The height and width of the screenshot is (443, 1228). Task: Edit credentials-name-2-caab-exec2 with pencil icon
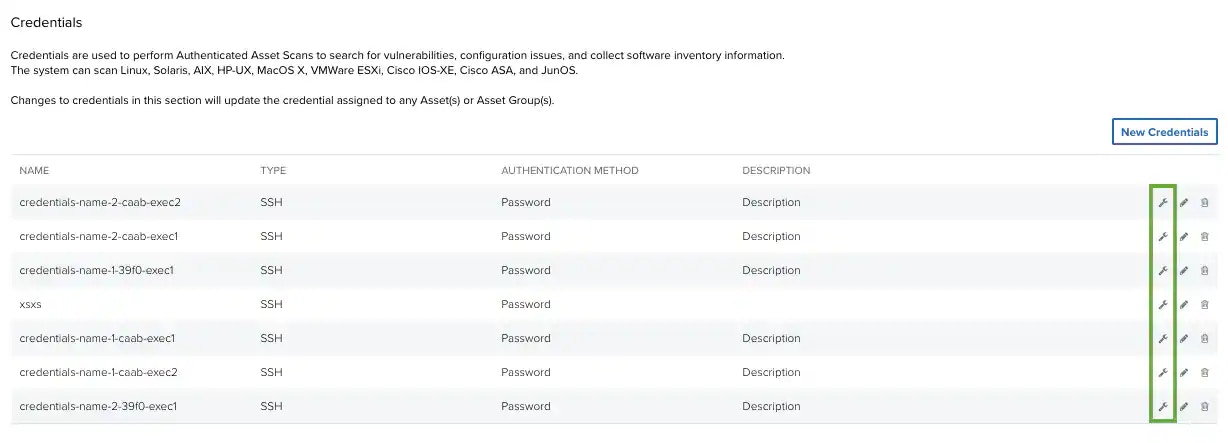click(x=1184, y=203)
